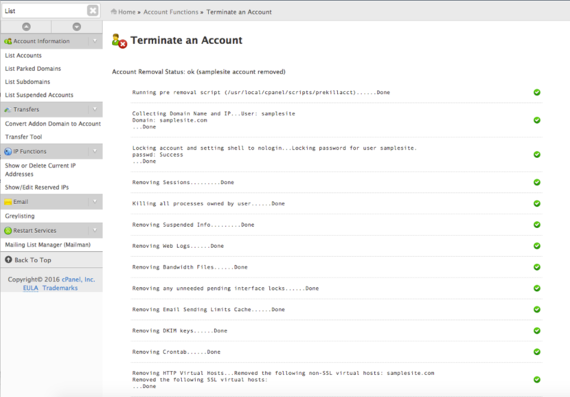Click the Account Information section icon
The width and height of the screenshot is (570, 397).
(x=8, y=41)
